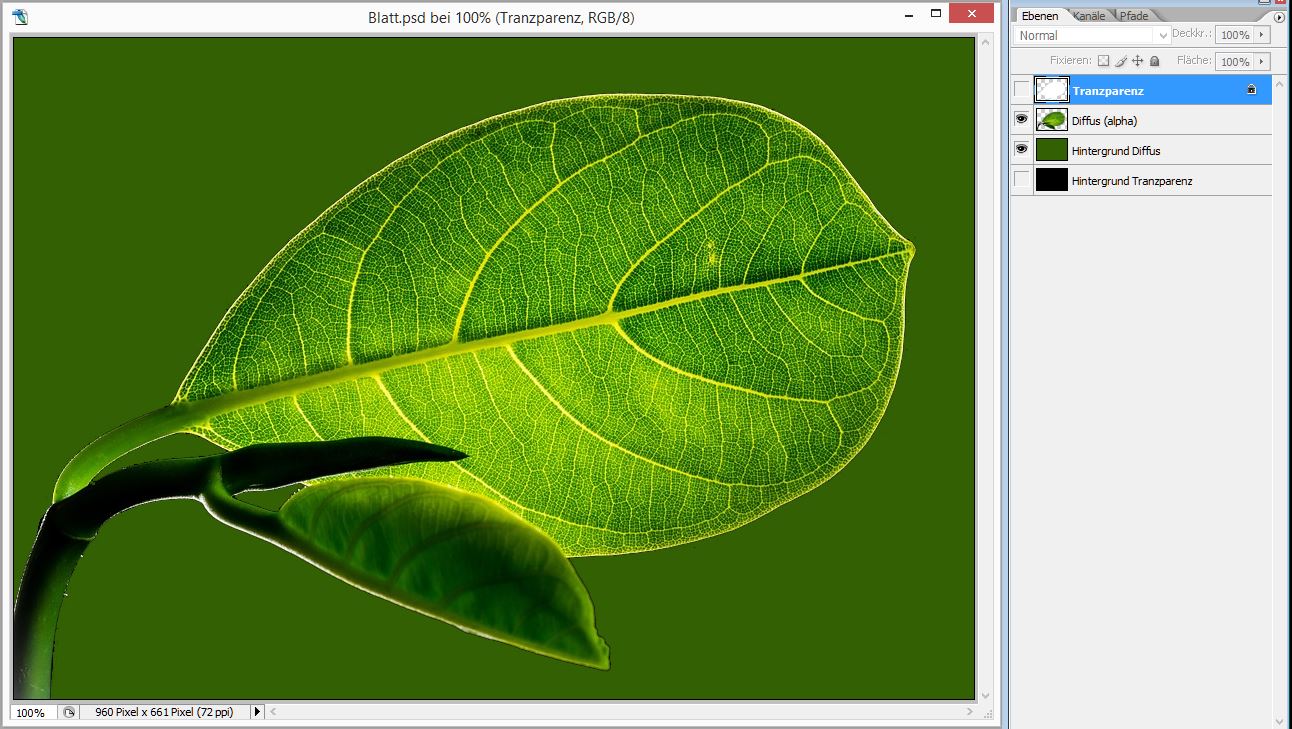Screen dimensions: 1292x729
Task: Click the lock badge on Tranzparenz layer
Action: point(1251,90)
